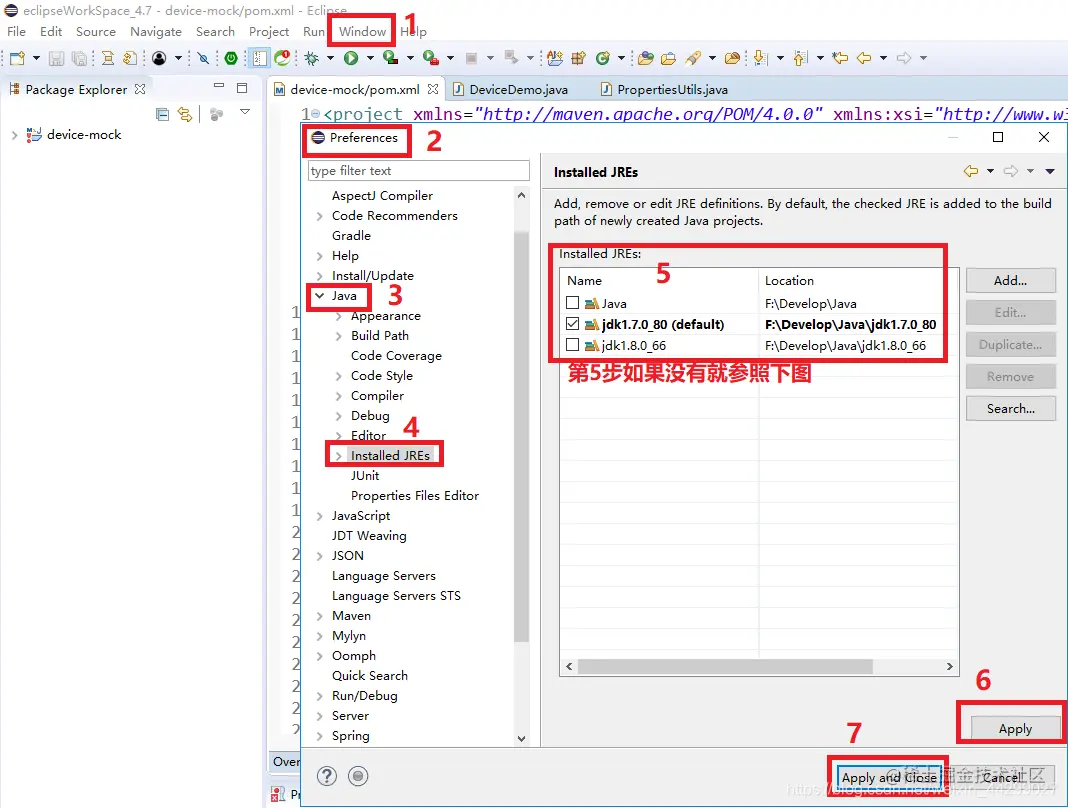Open the Window menu
Screen dimensions: 1068x808
click(x=362, y=31)
